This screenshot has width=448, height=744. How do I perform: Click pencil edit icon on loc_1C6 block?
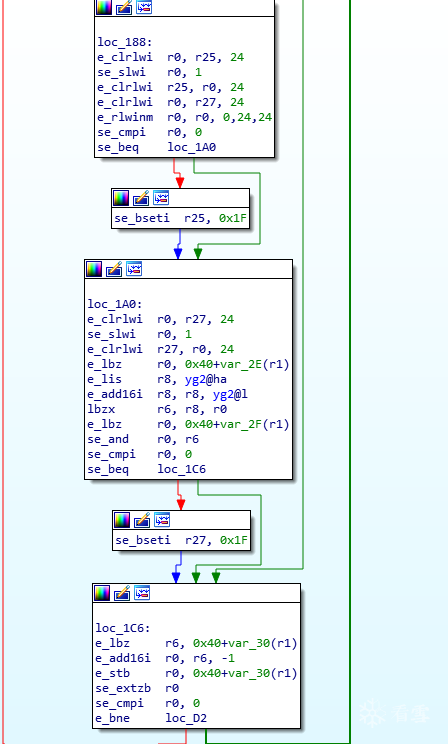click(x=122, y=593)
